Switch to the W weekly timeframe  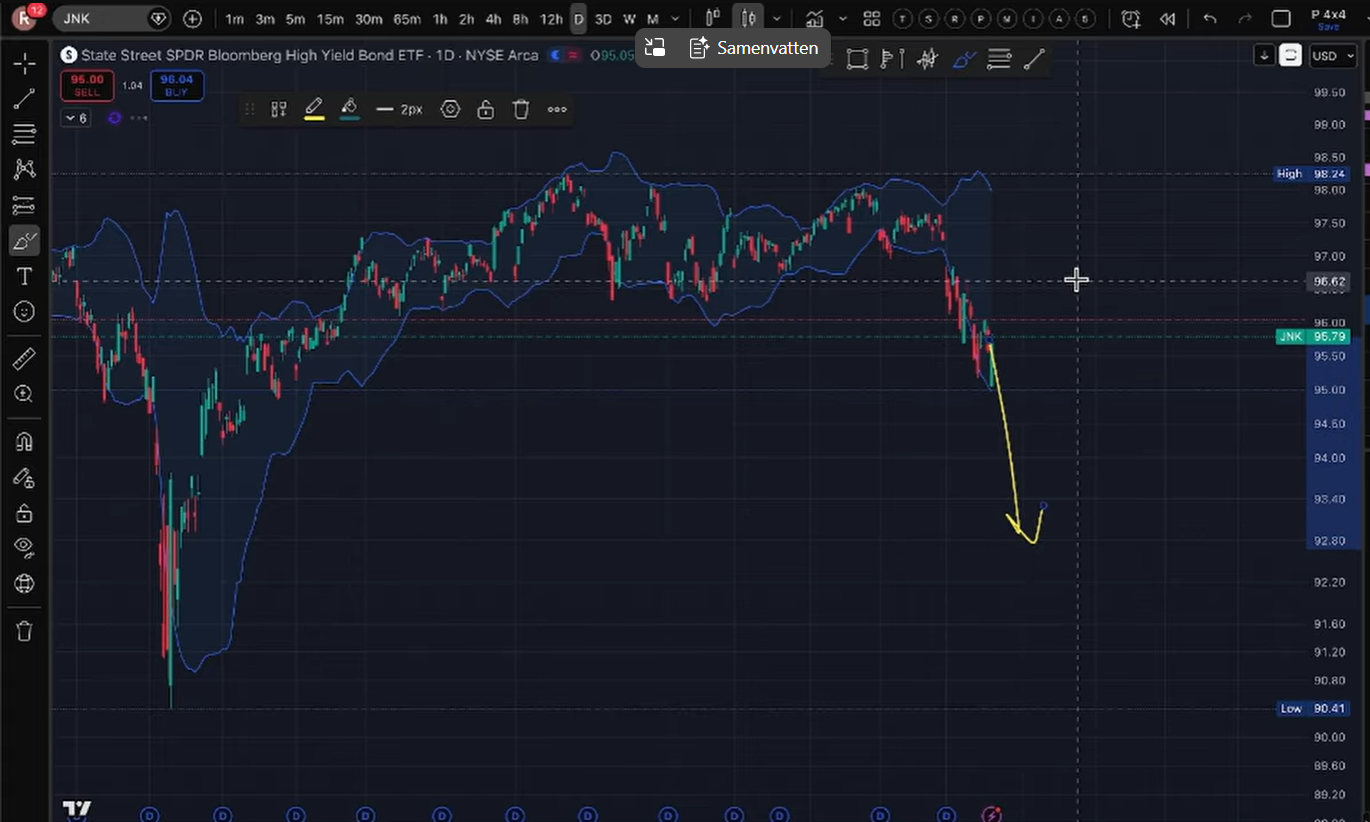pos(629,19)
